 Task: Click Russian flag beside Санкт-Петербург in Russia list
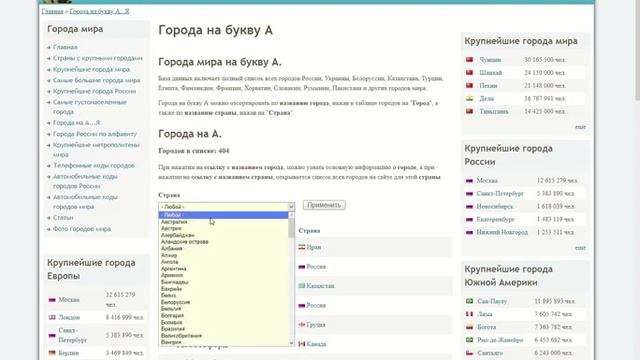tap(469, 193)
